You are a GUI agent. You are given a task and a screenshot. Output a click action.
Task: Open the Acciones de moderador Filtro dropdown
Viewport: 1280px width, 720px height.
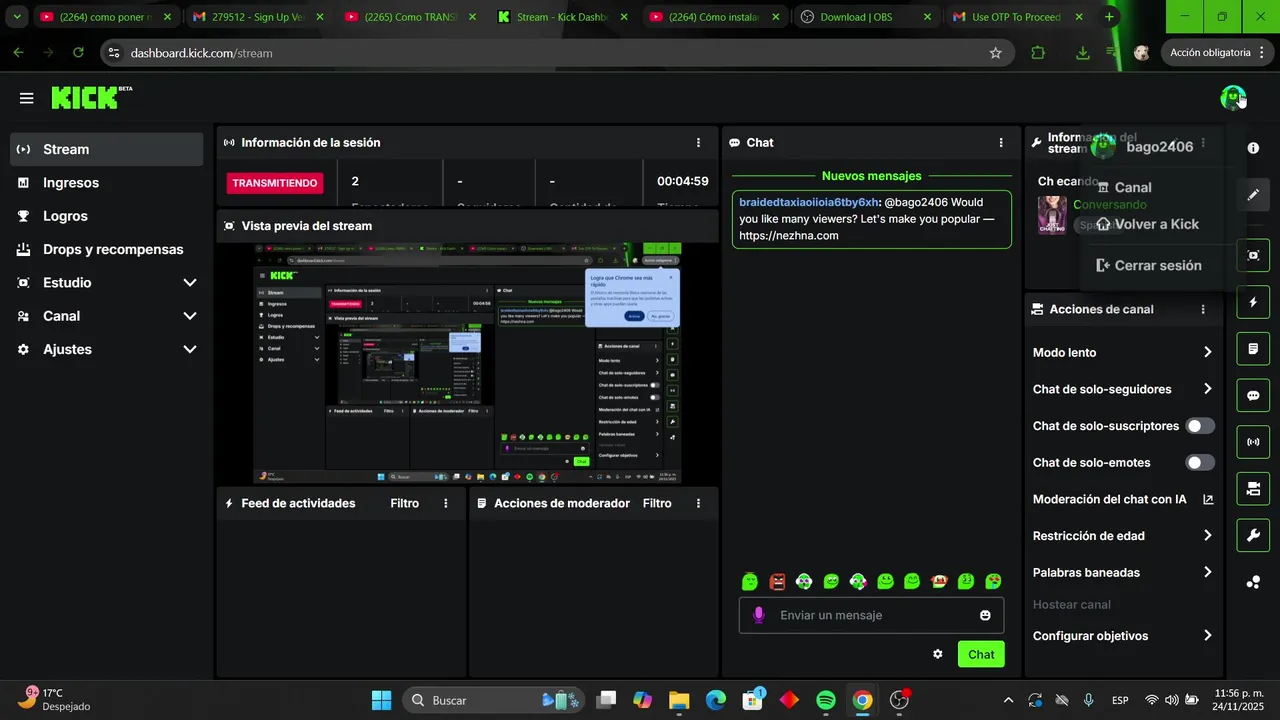657,503
